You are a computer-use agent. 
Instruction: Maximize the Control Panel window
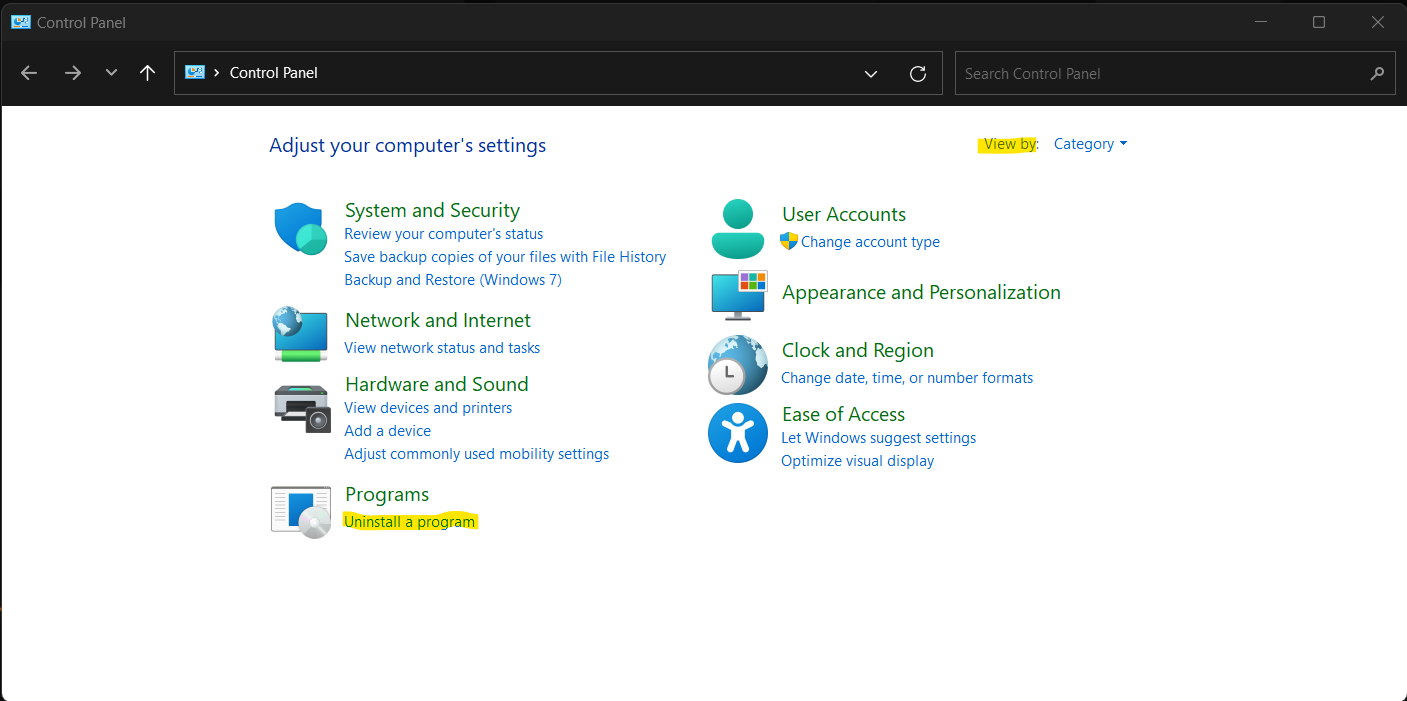(1319, 22)
